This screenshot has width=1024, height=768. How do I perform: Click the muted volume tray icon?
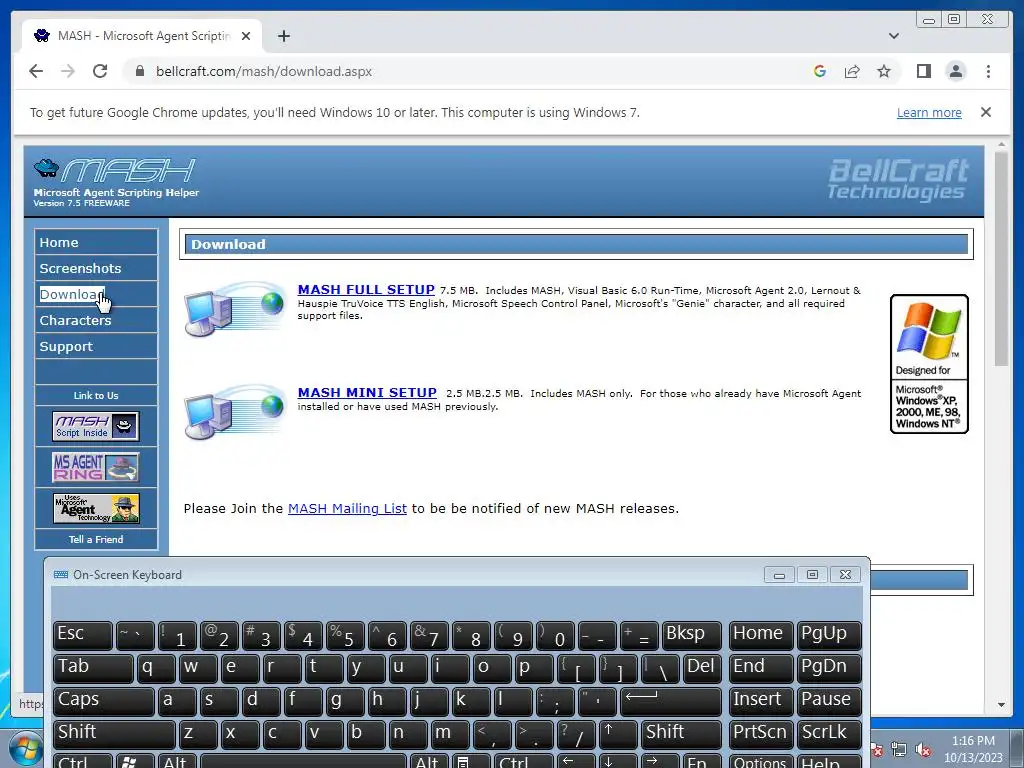pos(923,750)
